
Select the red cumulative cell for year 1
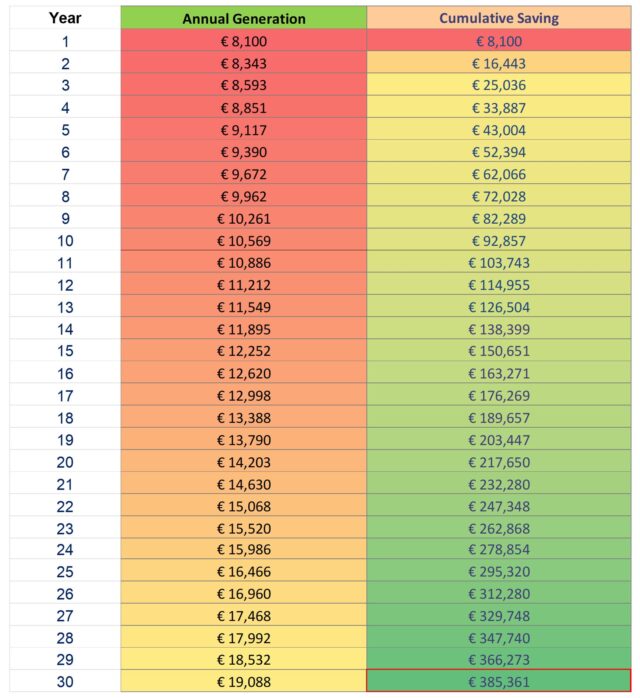(498, 41)
